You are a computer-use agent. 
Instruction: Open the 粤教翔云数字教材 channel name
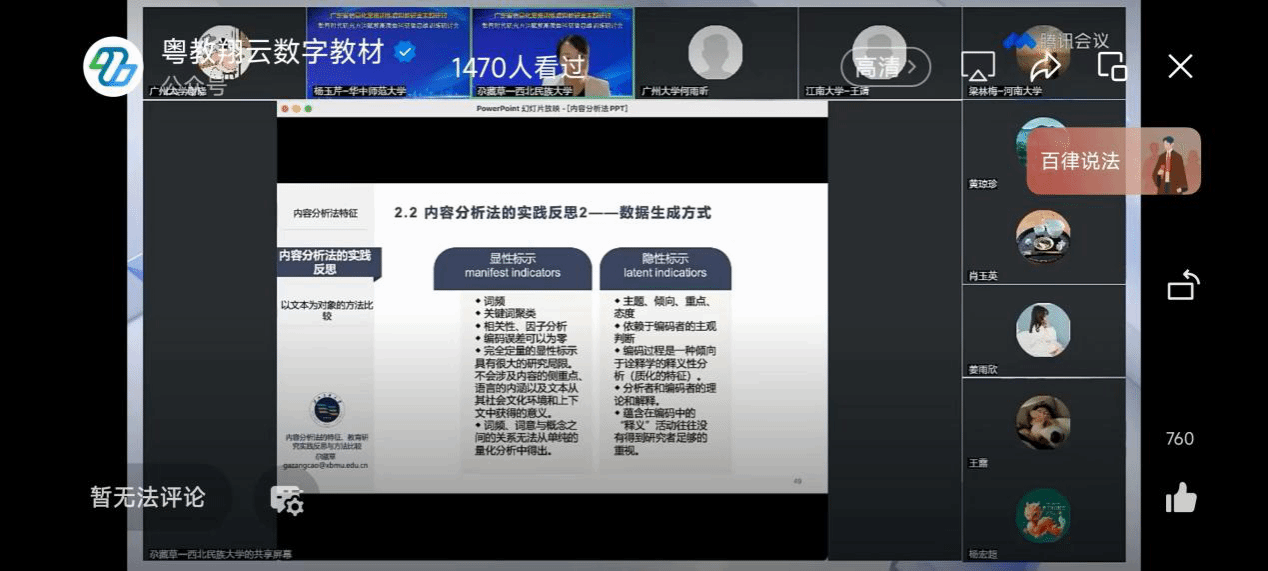[273, 51]
